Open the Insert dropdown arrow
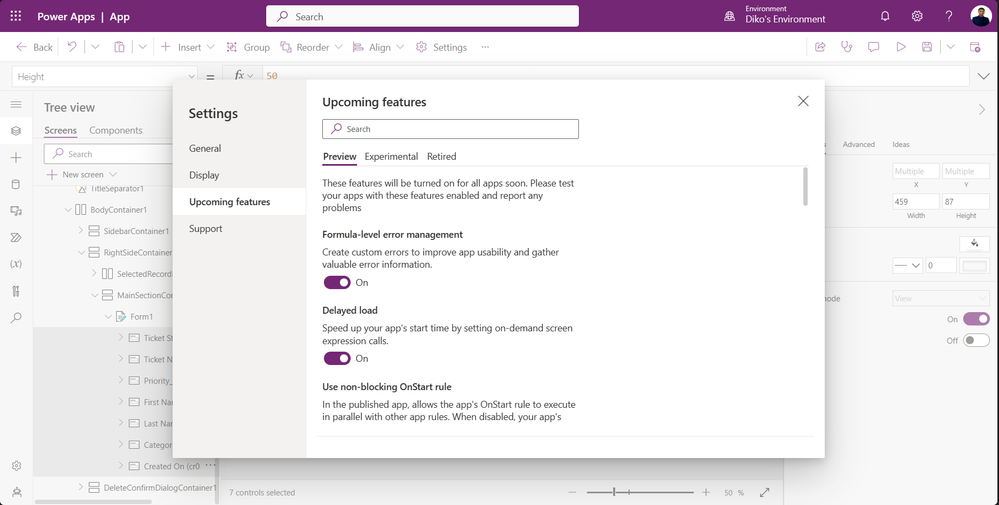Screen dimensions: 999x505 pyautogui.click(x=211, y=47)
